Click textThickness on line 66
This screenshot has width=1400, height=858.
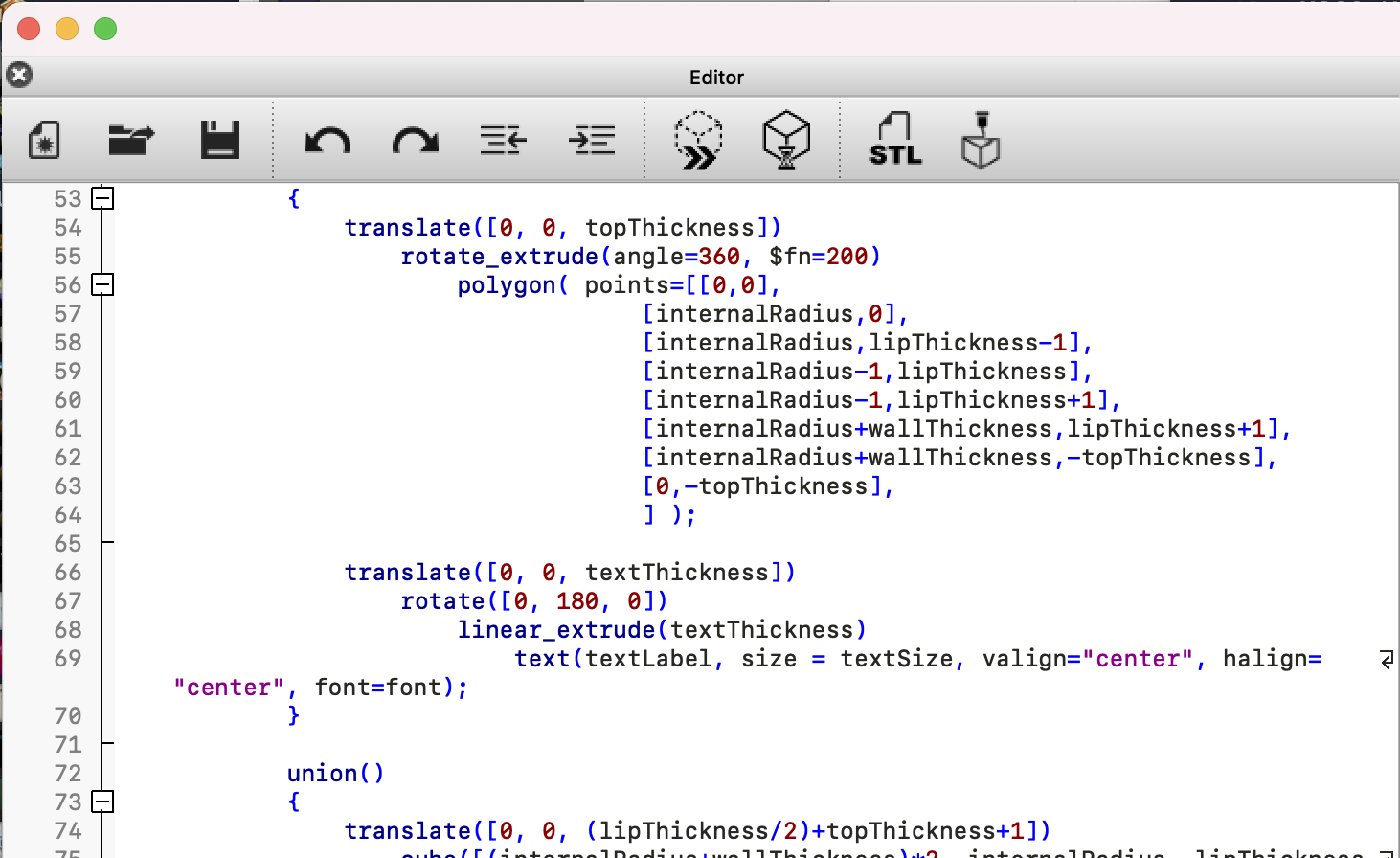click(677, 573)
